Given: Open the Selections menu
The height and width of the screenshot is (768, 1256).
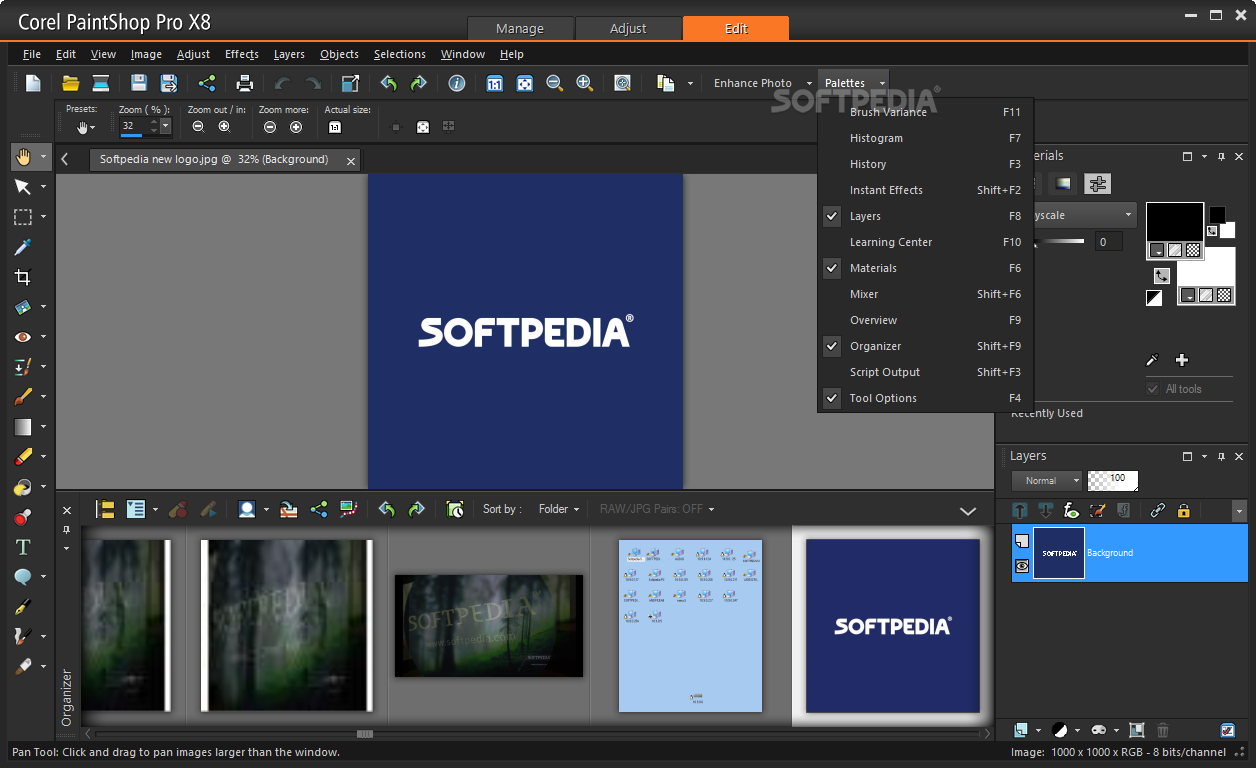Looking at the screenshot, I should tap(400, 54).
